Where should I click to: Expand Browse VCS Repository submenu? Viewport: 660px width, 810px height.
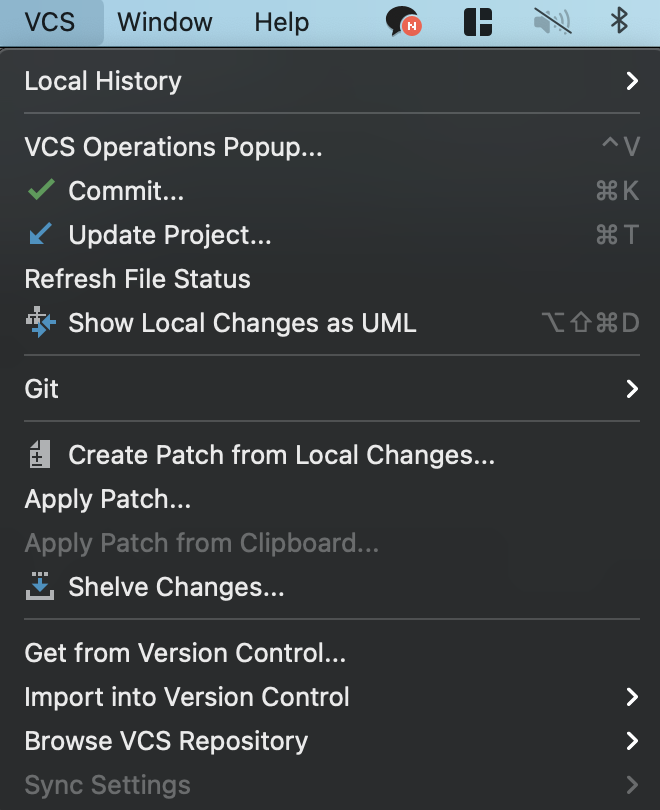(631, 741)
